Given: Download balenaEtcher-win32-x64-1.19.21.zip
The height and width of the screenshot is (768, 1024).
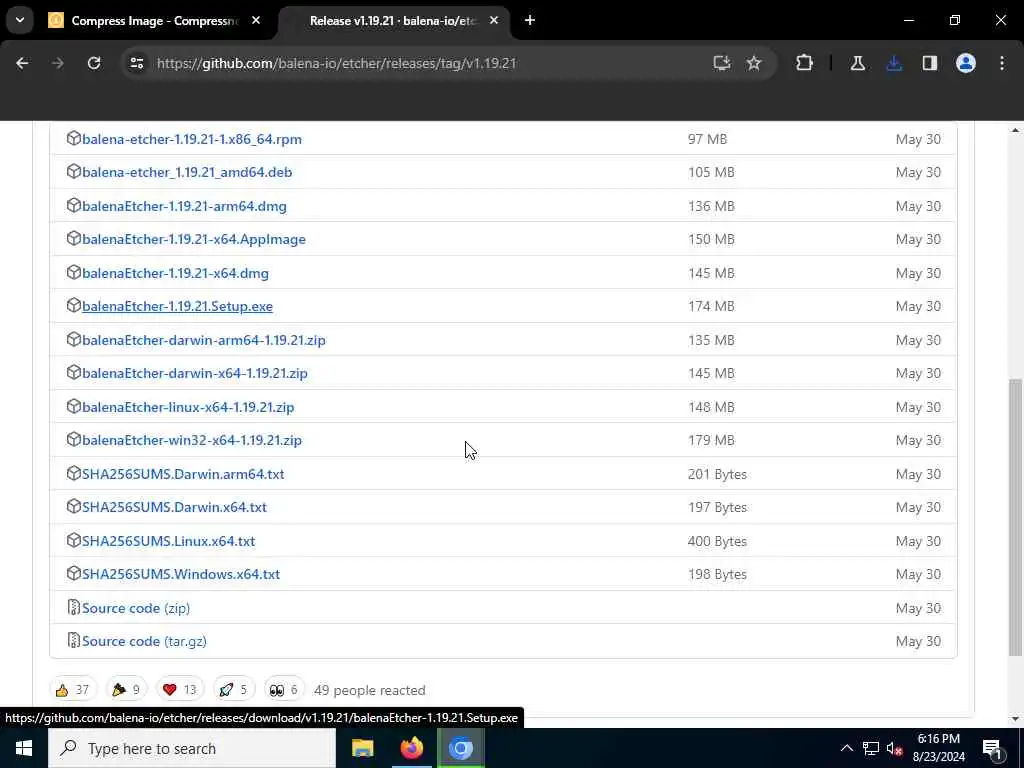Looking at the screenshot, I should (x=192, y=440).
